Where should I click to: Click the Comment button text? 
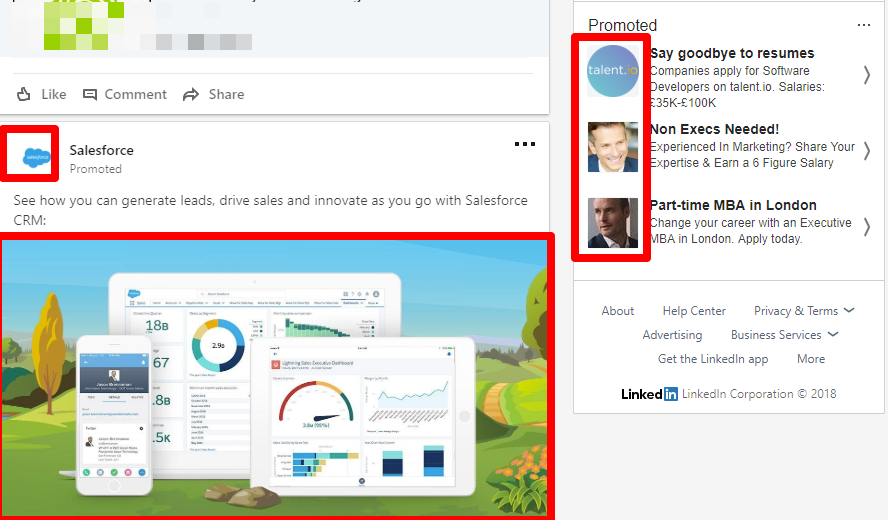coord(135,94)
